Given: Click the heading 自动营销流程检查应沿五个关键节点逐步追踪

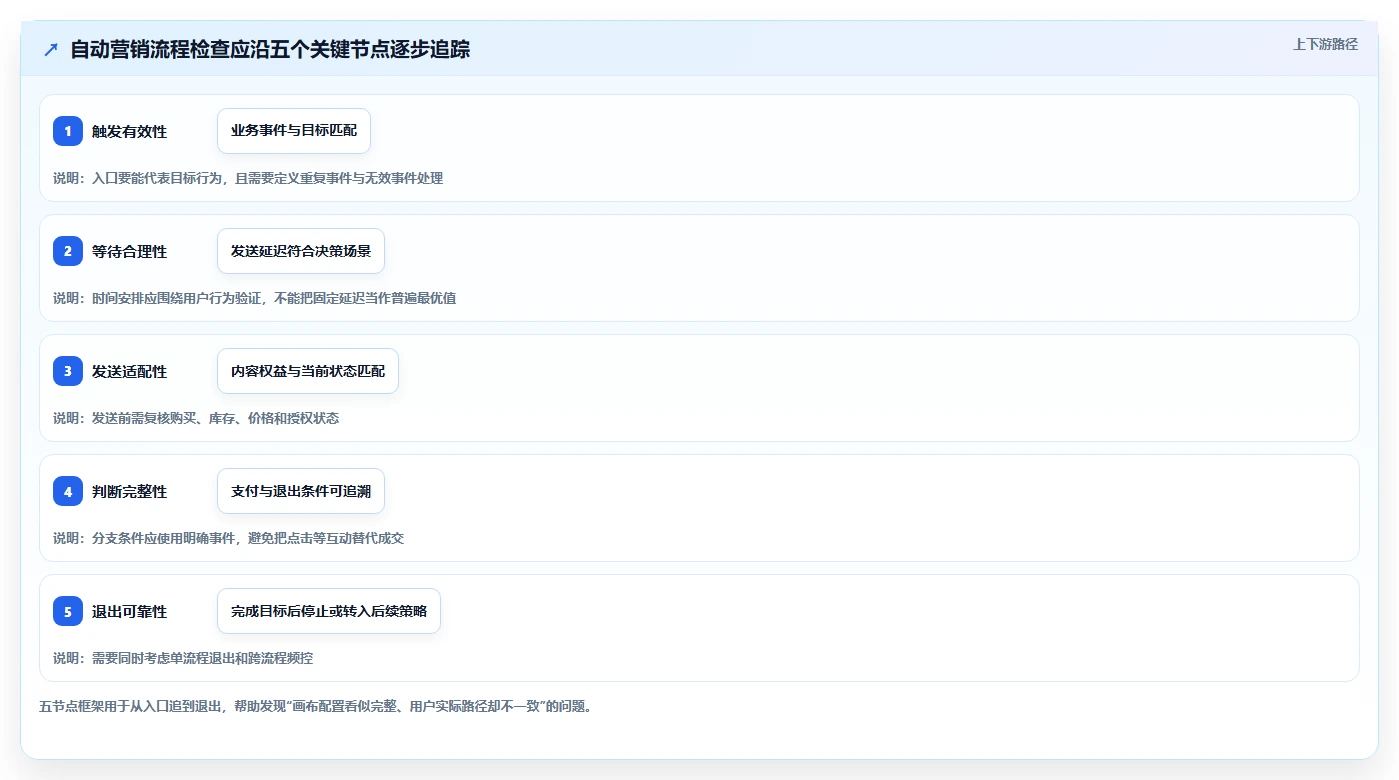Looking at the screenshot, I should coord(270,49).
